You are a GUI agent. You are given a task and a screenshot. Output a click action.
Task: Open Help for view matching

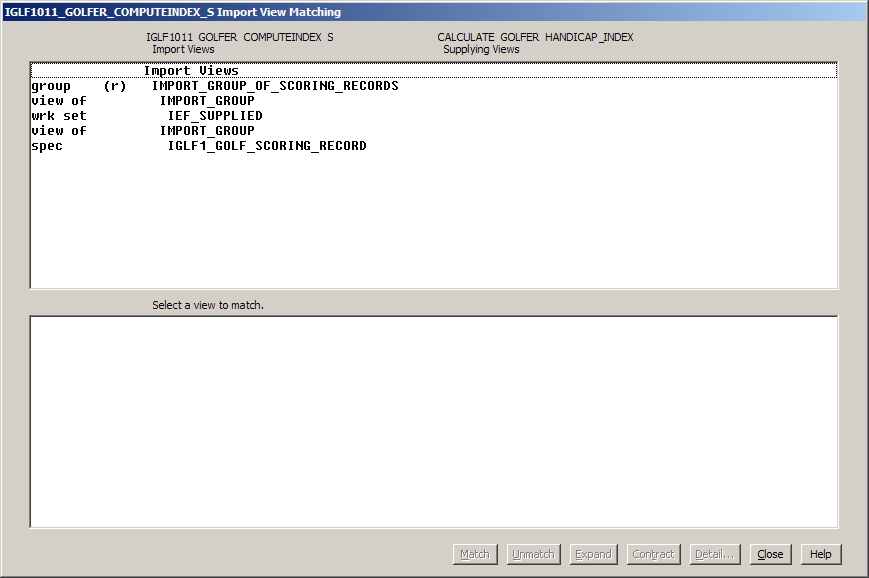coord(821,554)
